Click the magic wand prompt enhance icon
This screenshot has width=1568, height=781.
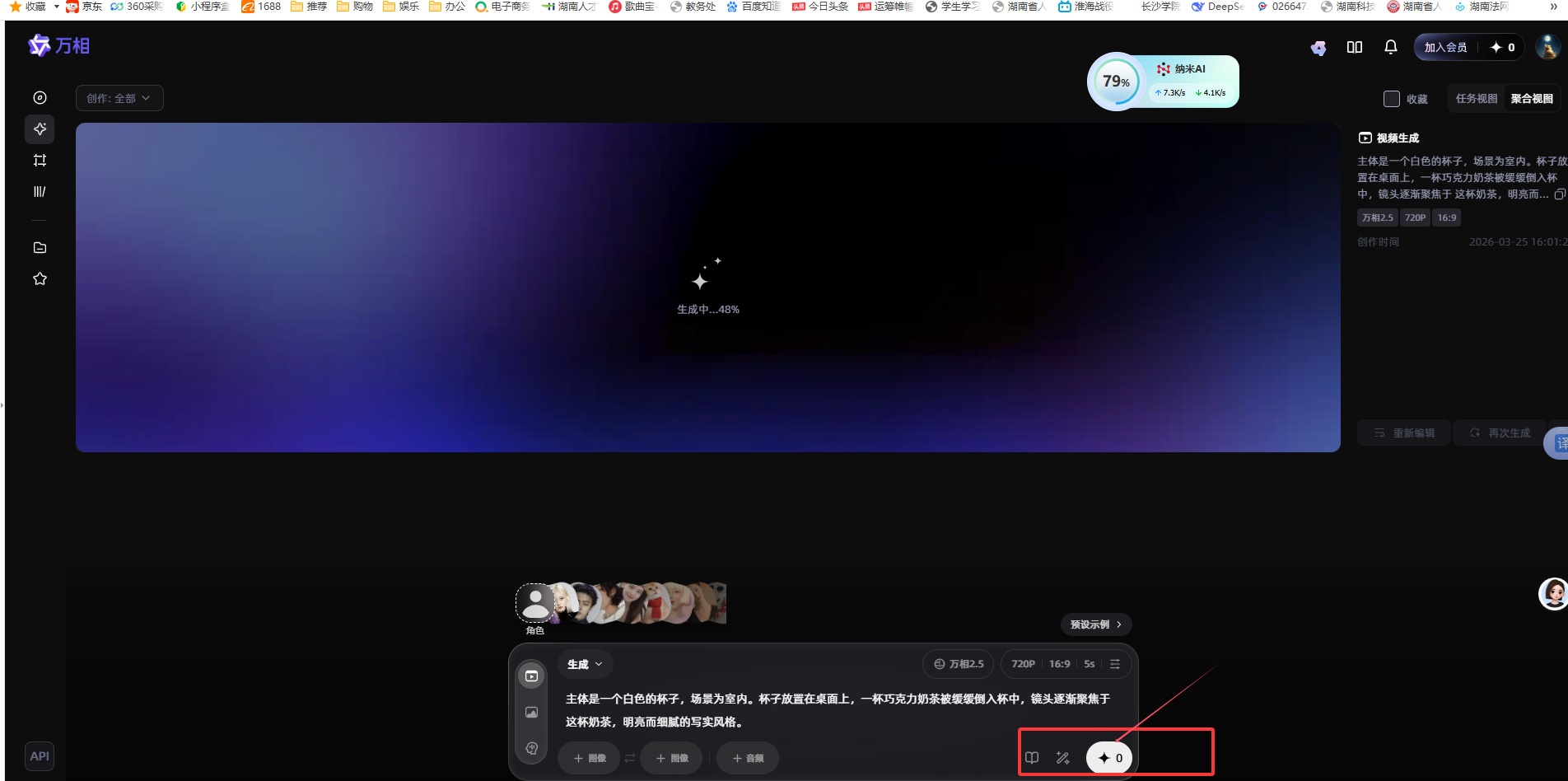1063,758
